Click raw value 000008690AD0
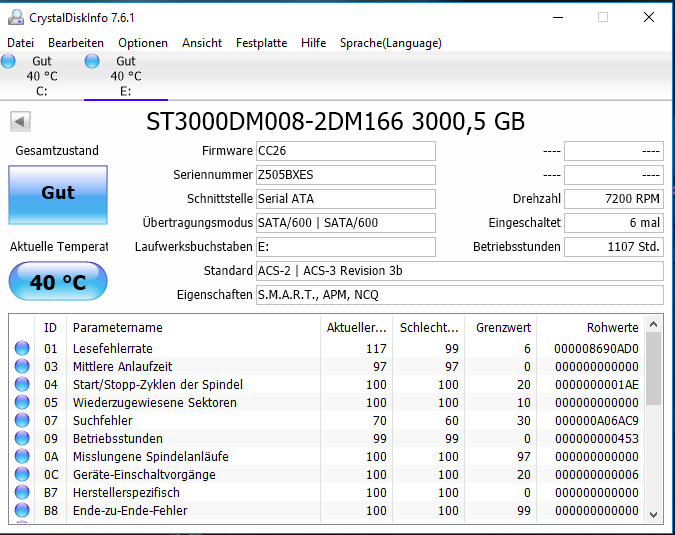The image size is (675, 535). pyautogui.click(x=596, y=349)
